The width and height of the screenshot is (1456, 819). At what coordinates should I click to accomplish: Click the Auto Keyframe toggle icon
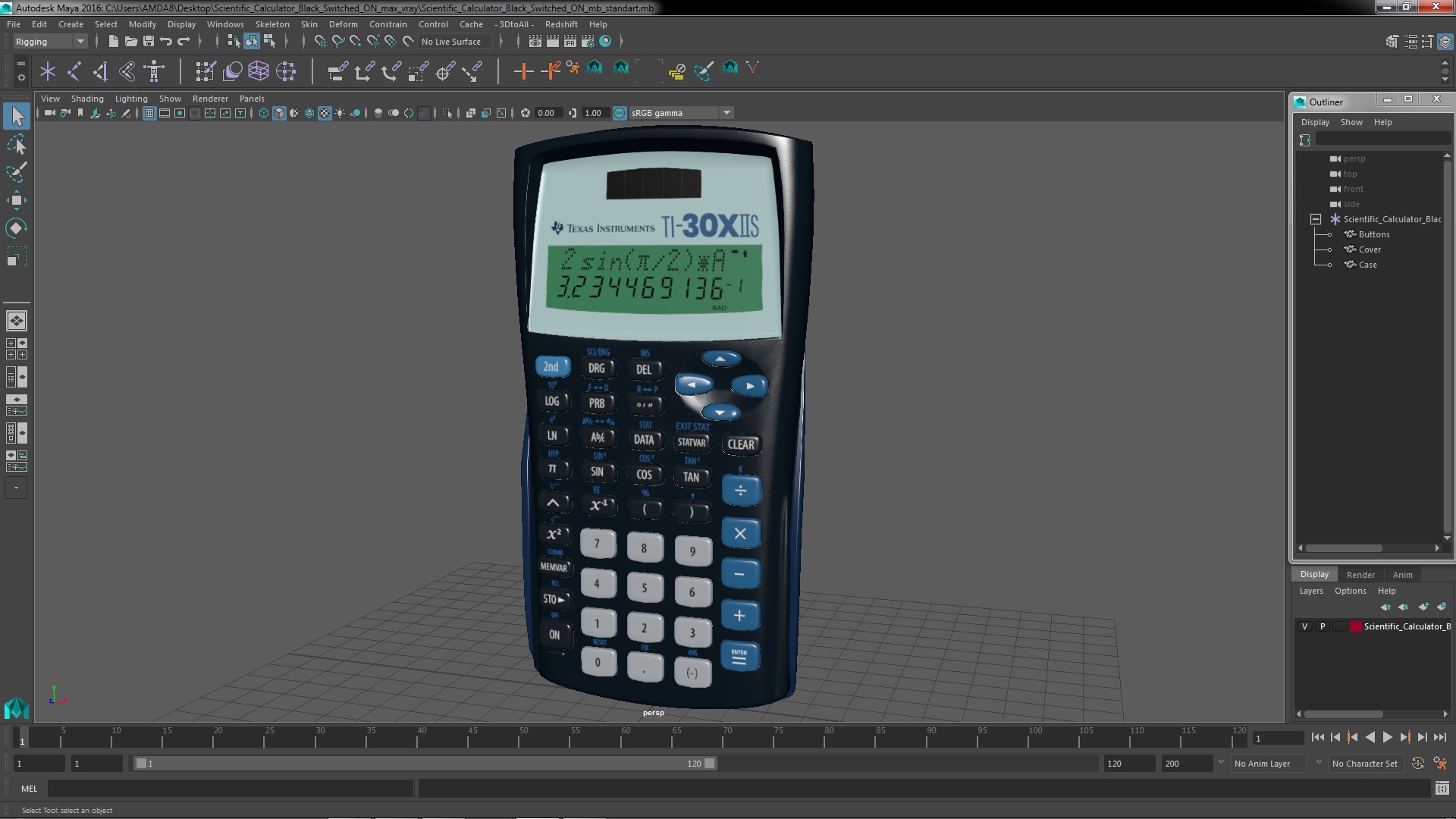[x=1418, y=764]
